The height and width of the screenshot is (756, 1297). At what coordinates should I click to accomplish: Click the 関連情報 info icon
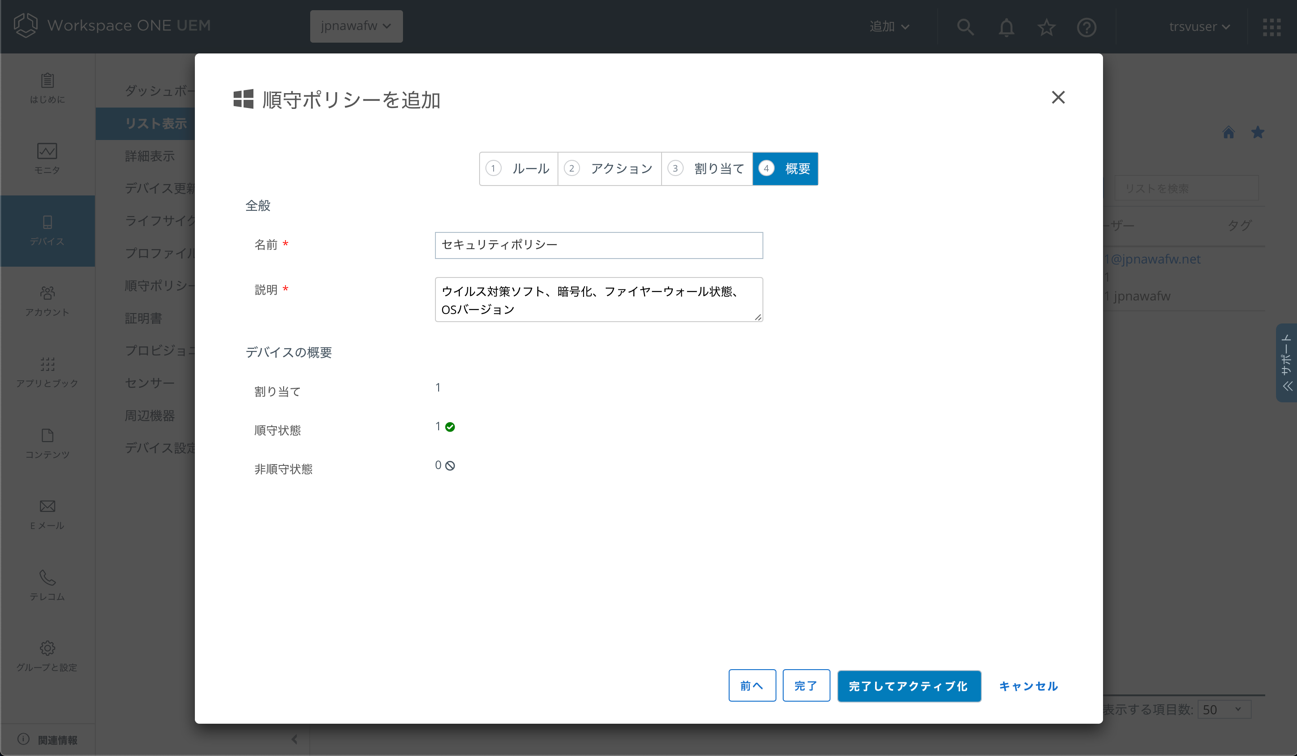[23, 740]
